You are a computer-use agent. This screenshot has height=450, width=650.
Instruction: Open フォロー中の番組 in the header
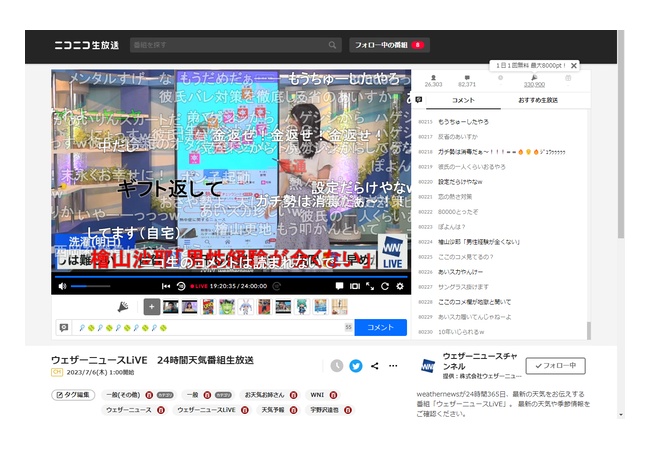click(389, 45)
